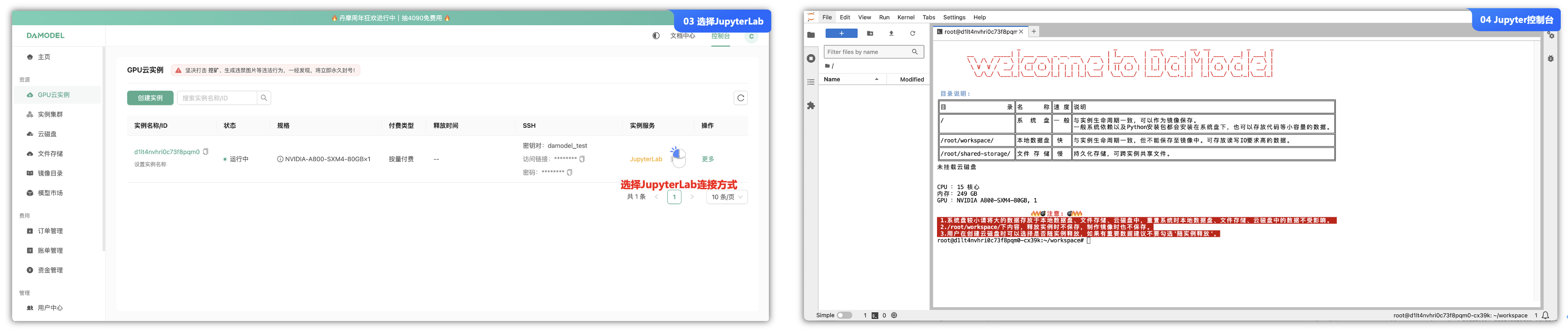The image size is (1568, 332).
Task: Open the JupyterLab service link
Action: click(x=646, y=159)
